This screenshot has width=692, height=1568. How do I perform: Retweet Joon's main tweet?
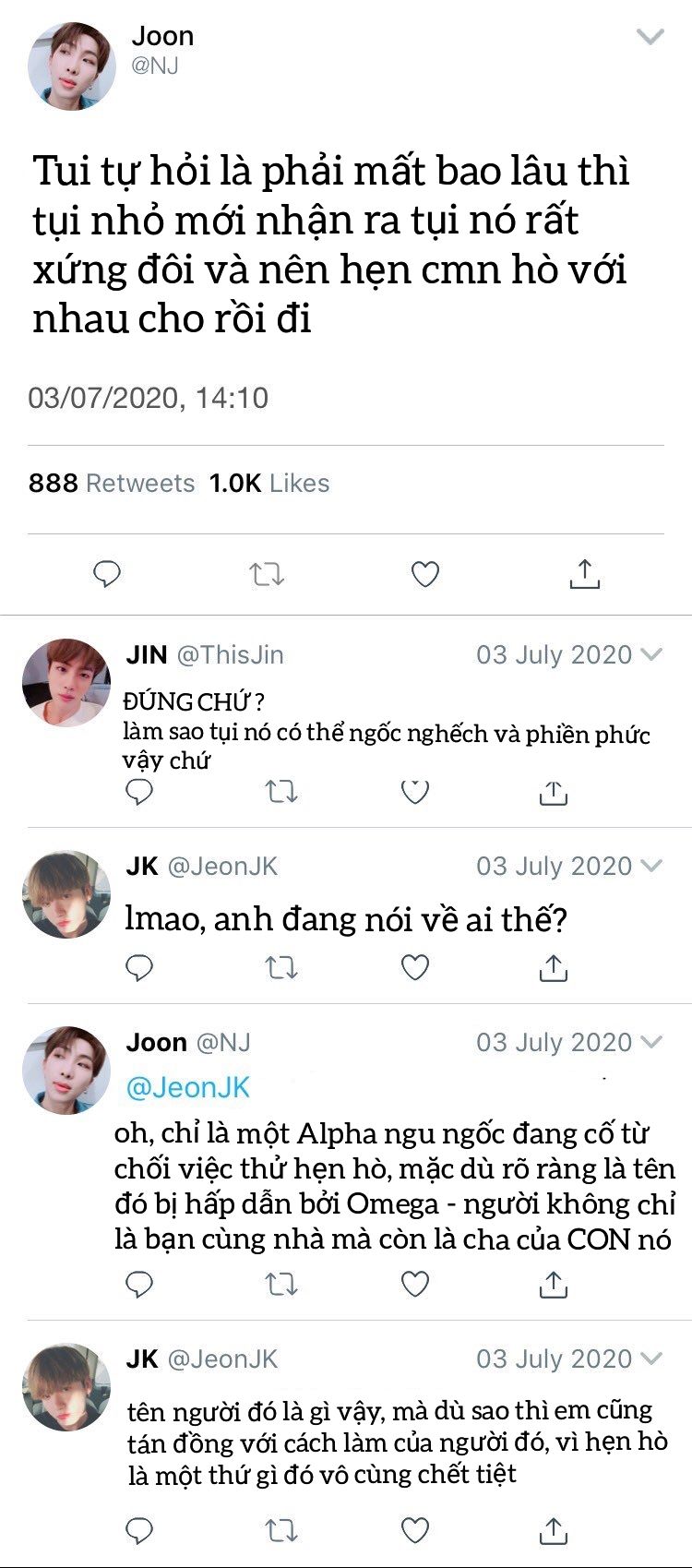point(267,574)
